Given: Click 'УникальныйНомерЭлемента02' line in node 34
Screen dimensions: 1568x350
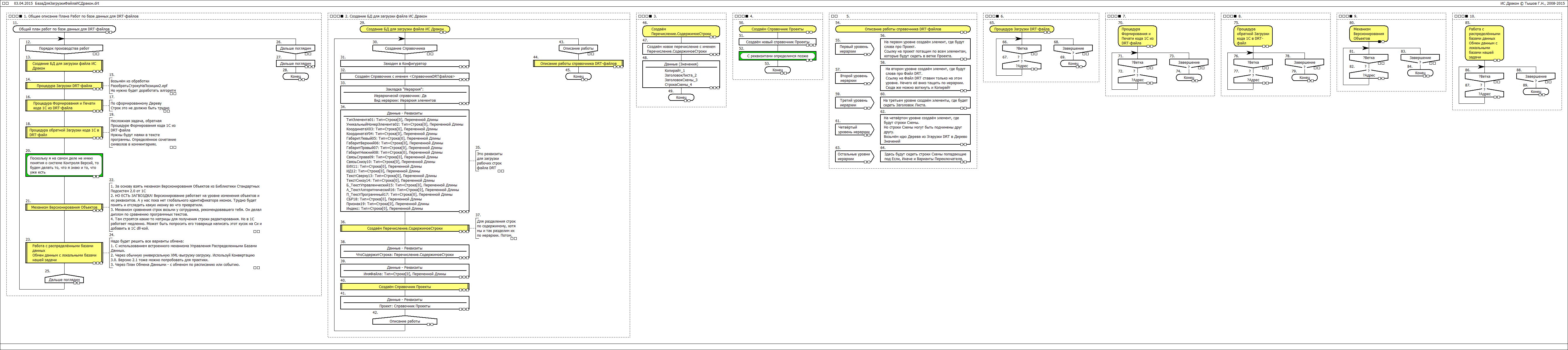Looking at the screenshot, I should tap(405, 124).
